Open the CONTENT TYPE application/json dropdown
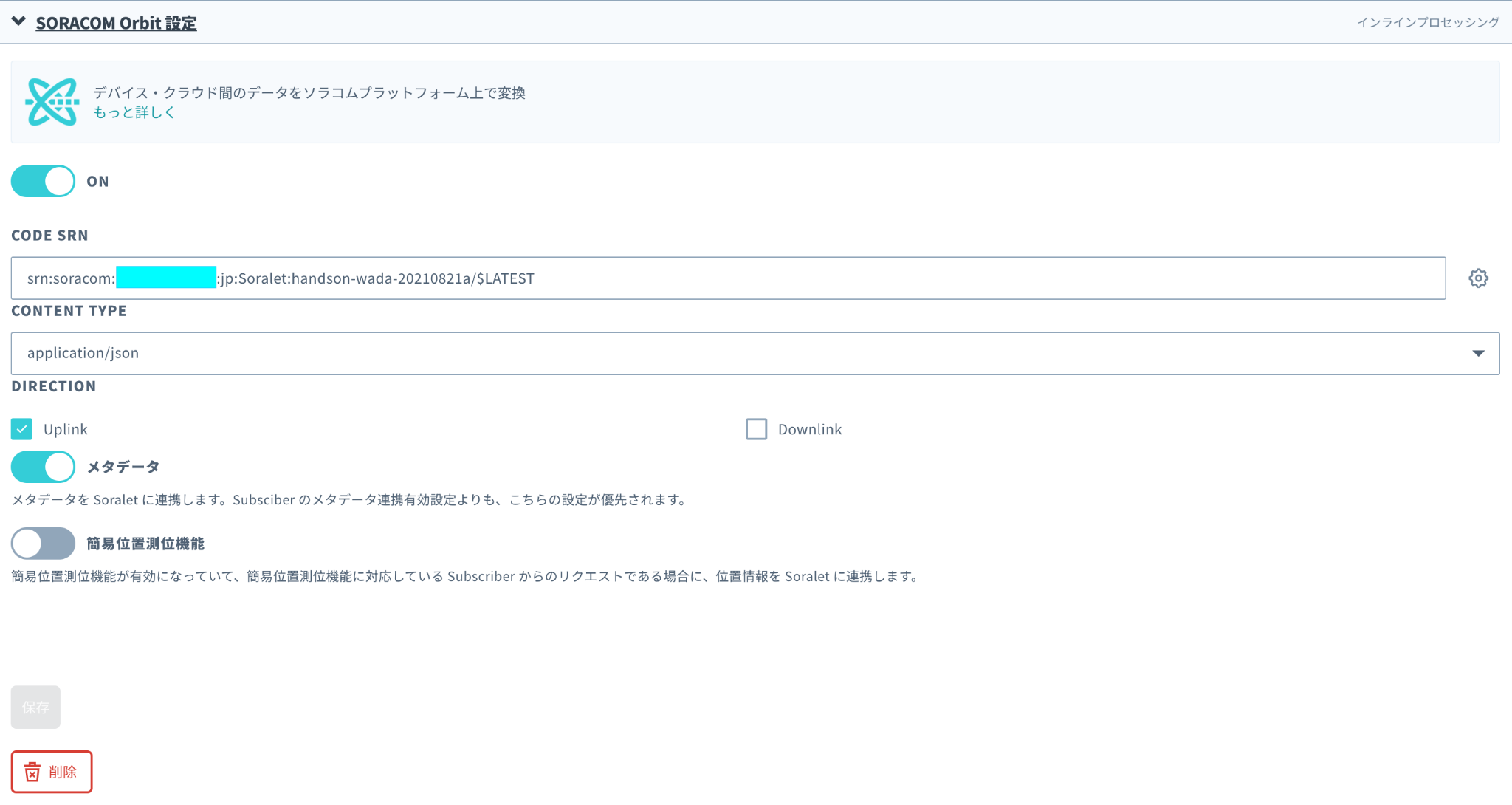Screen dimensions: 1512x805 pos(755,353)
